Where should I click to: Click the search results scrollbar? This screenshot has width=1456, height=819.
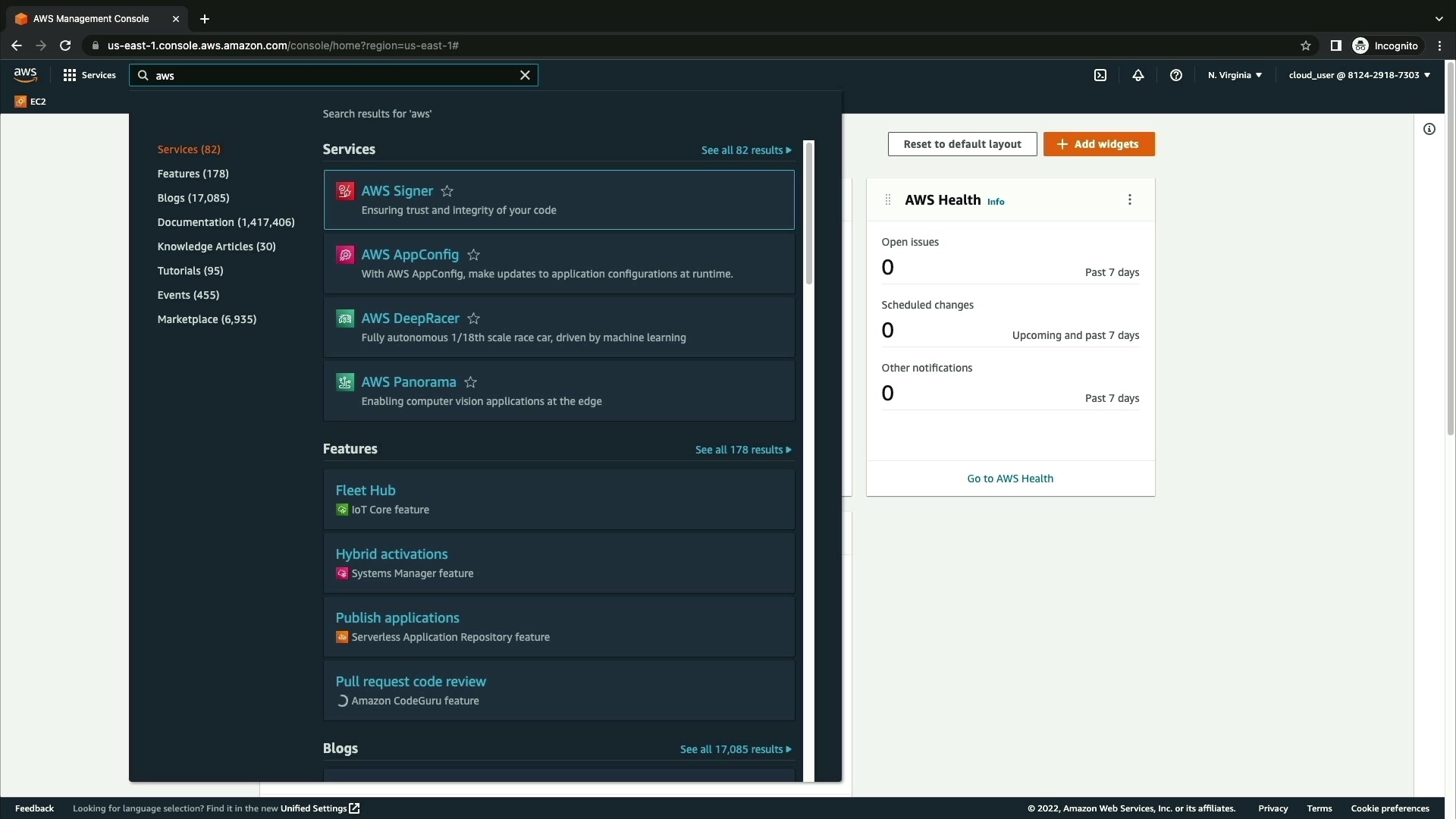[x=808, y=214]
